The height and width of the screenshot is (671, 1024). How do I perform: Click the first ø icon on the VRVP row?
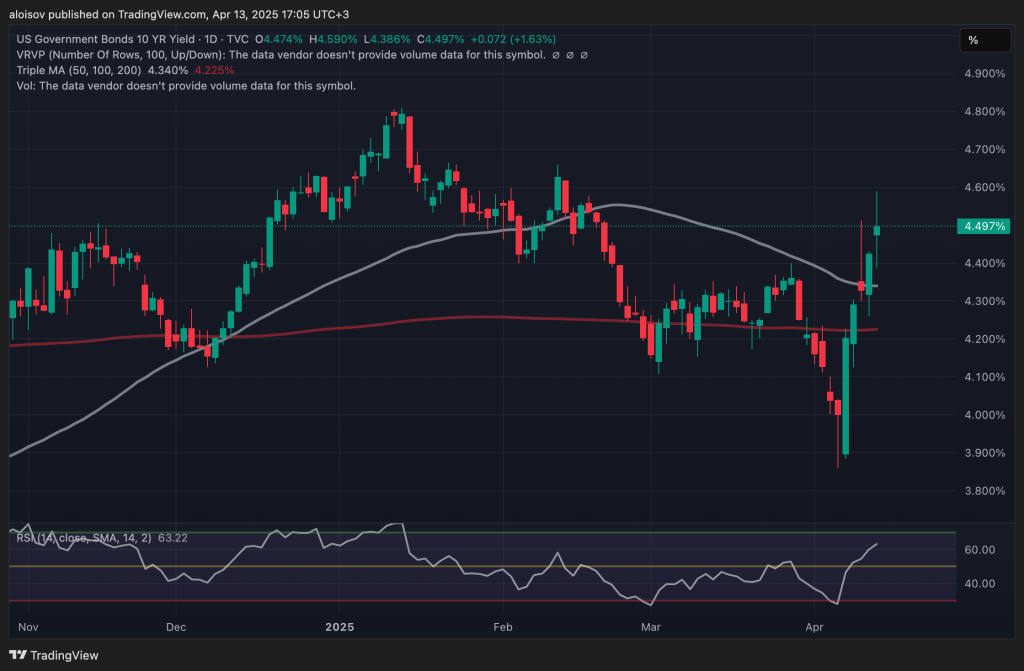(x=554, y=56)
